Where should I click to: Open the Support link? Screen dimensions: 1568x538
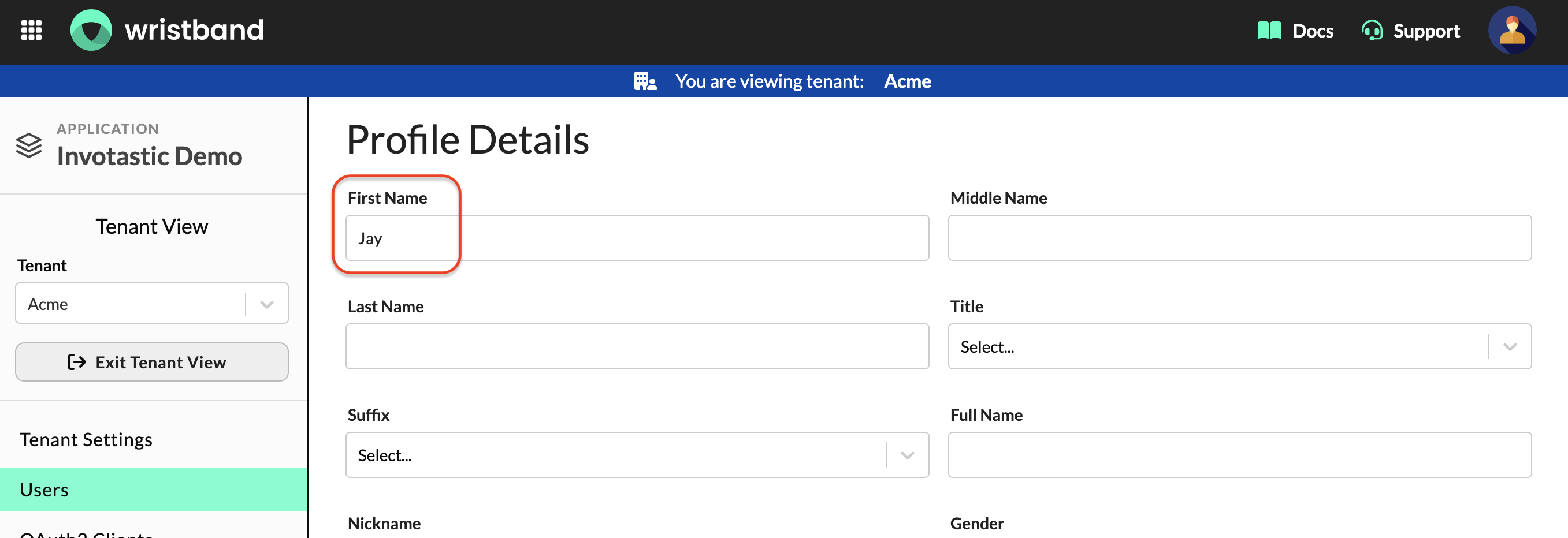coord(1410,31)
